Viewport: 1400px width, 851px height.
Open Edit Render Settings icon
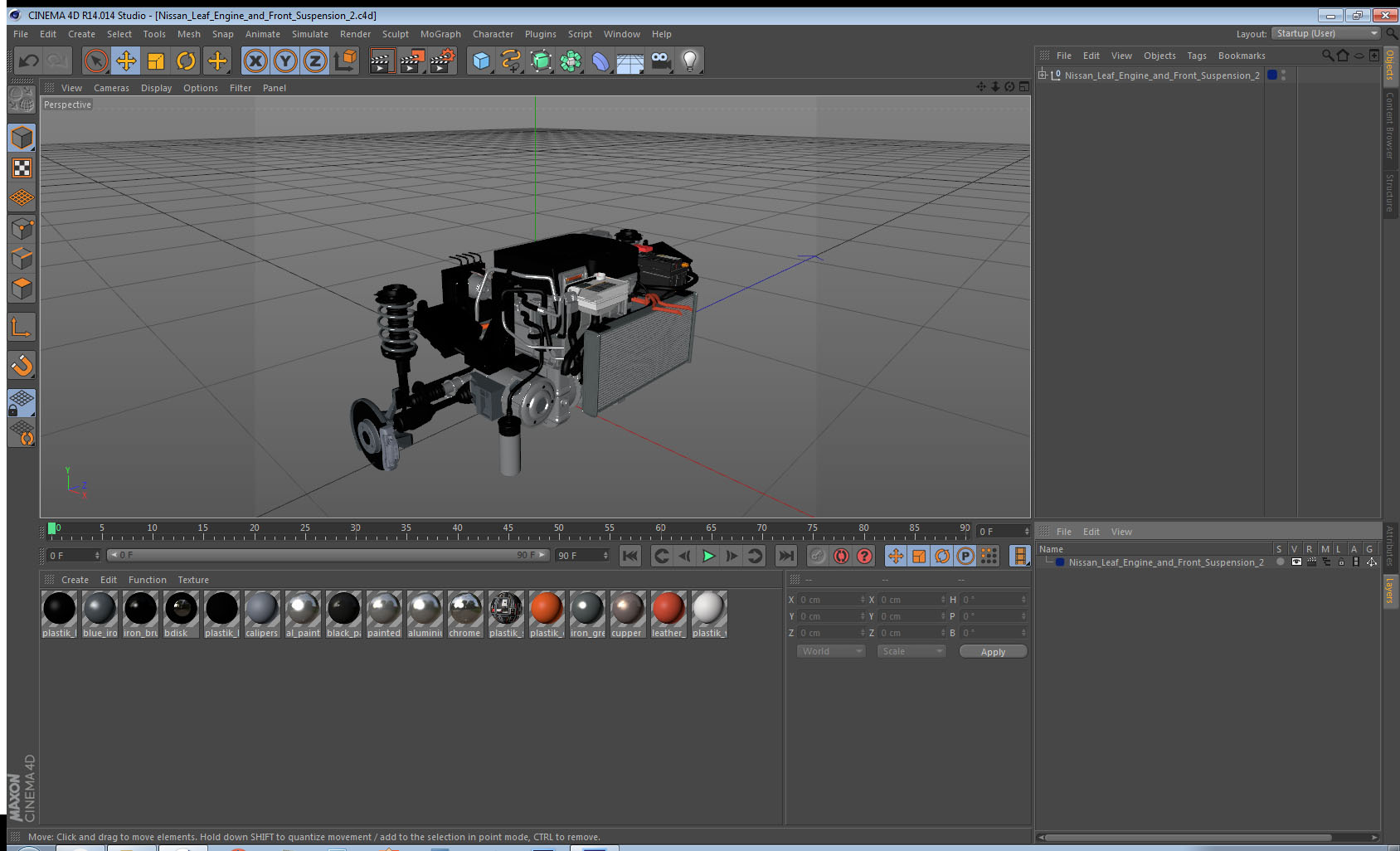point(443,61)
